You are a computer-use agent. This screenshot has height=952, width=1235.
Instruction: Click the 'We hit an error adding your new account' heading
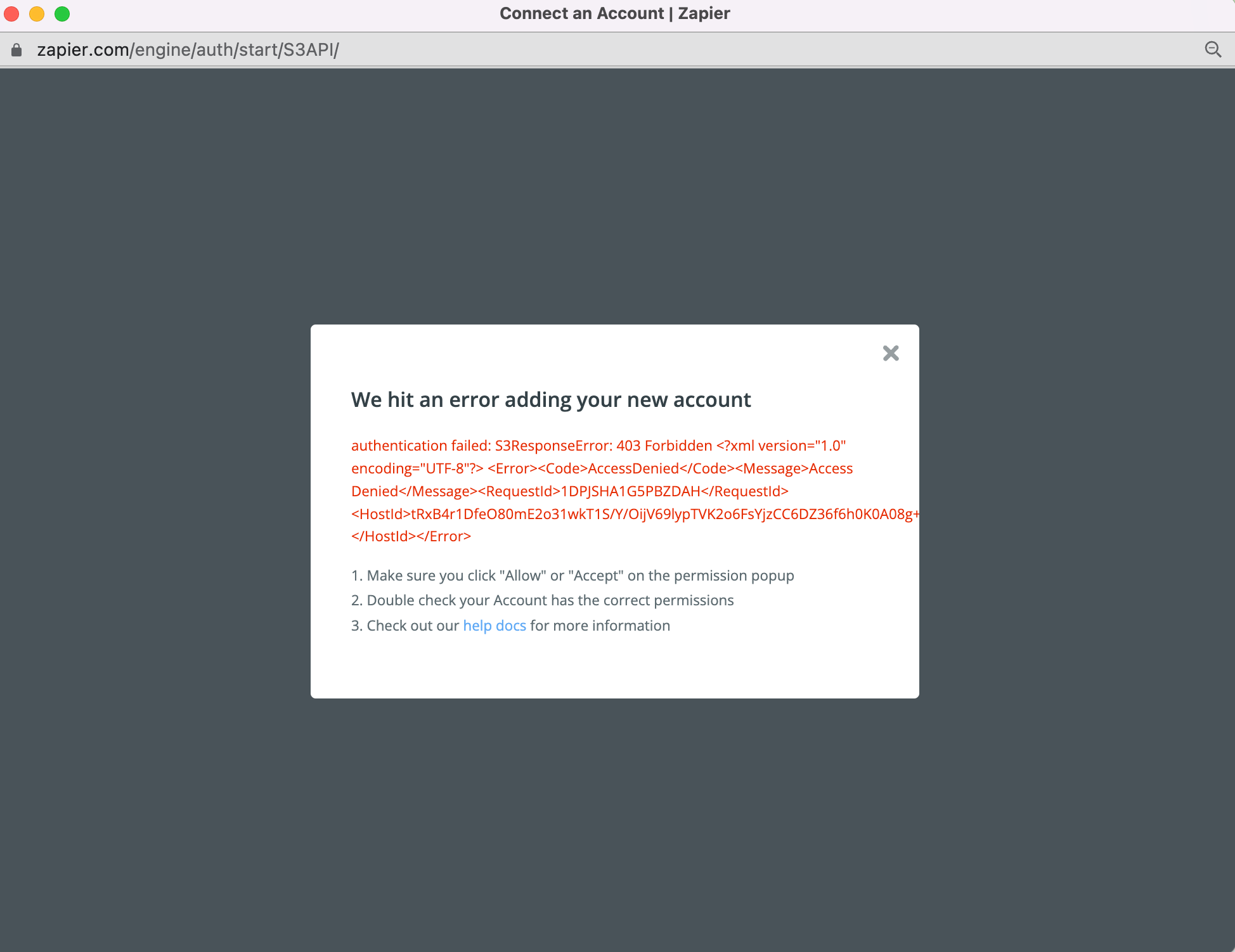coord(551,400)
